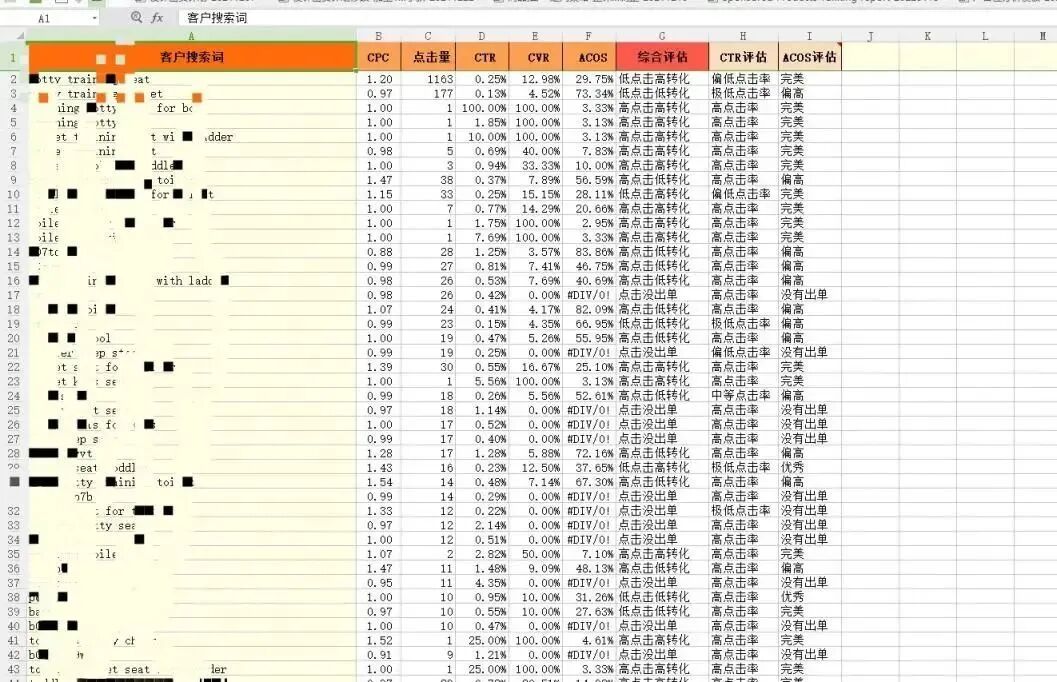Select the cell showing 66.95%

[x=588, y=323]
